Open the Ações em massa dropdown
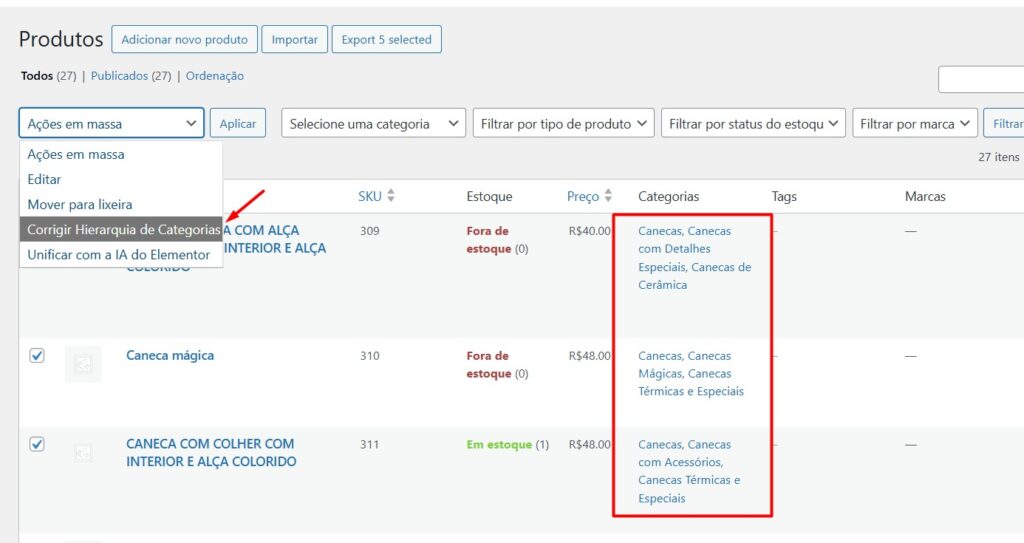 111,124
